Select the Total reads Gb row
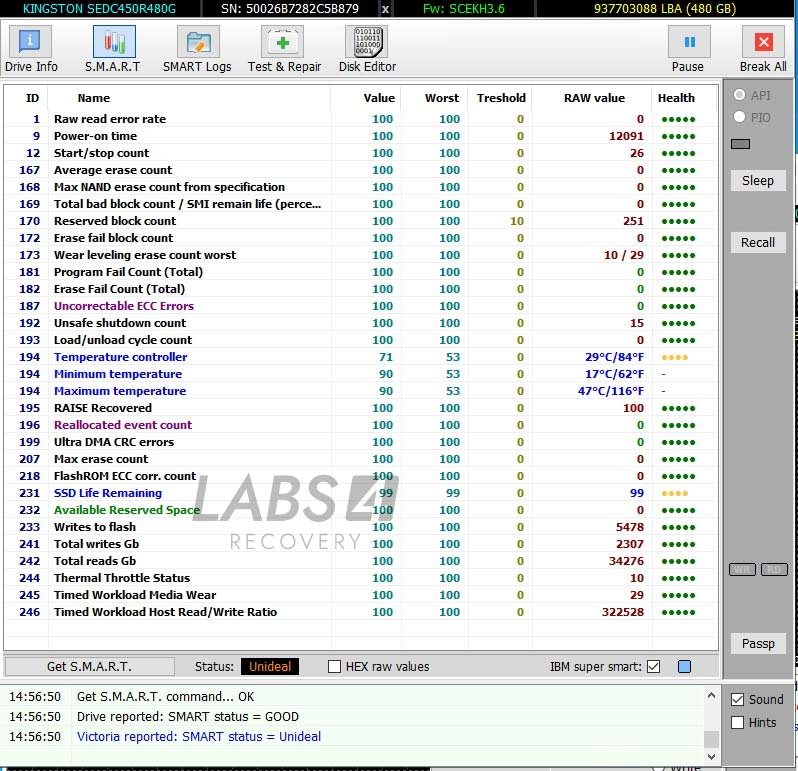Screen dimensions: 798x771 (361, 561)
